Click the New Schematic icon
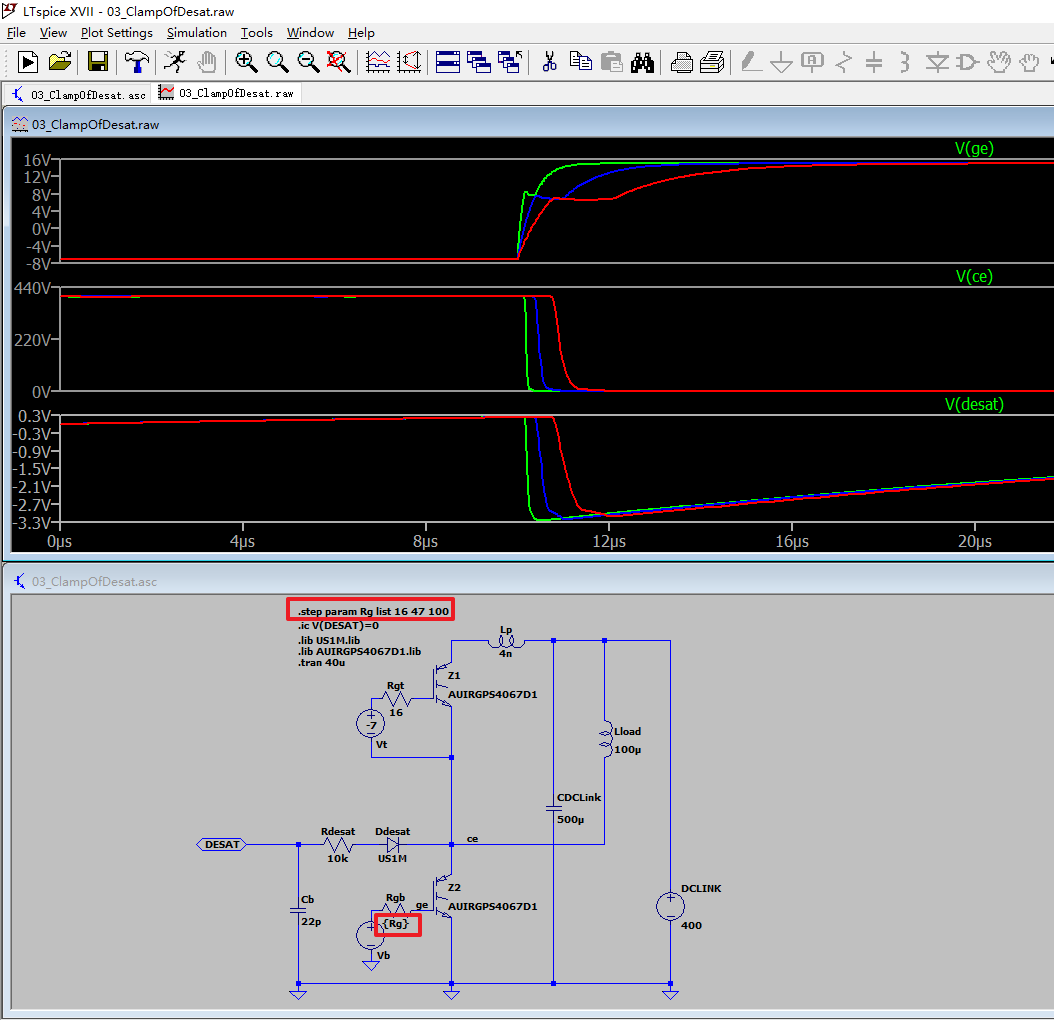Image resolution: width=1054 pixels, height=1020 pixels. click(x=28, y=62)
